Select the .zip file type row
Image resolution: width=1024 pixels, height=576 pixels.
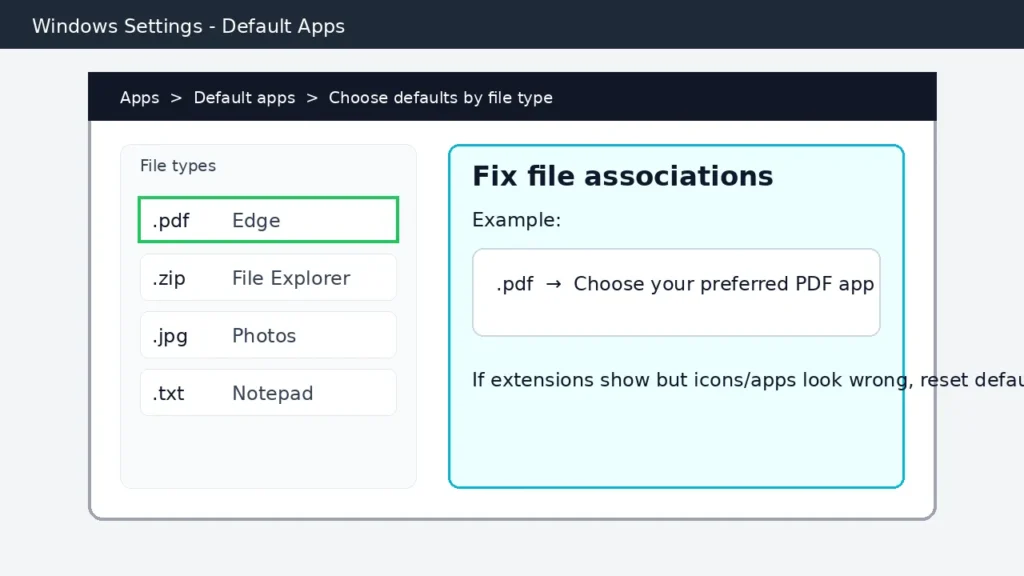point(170,277)
